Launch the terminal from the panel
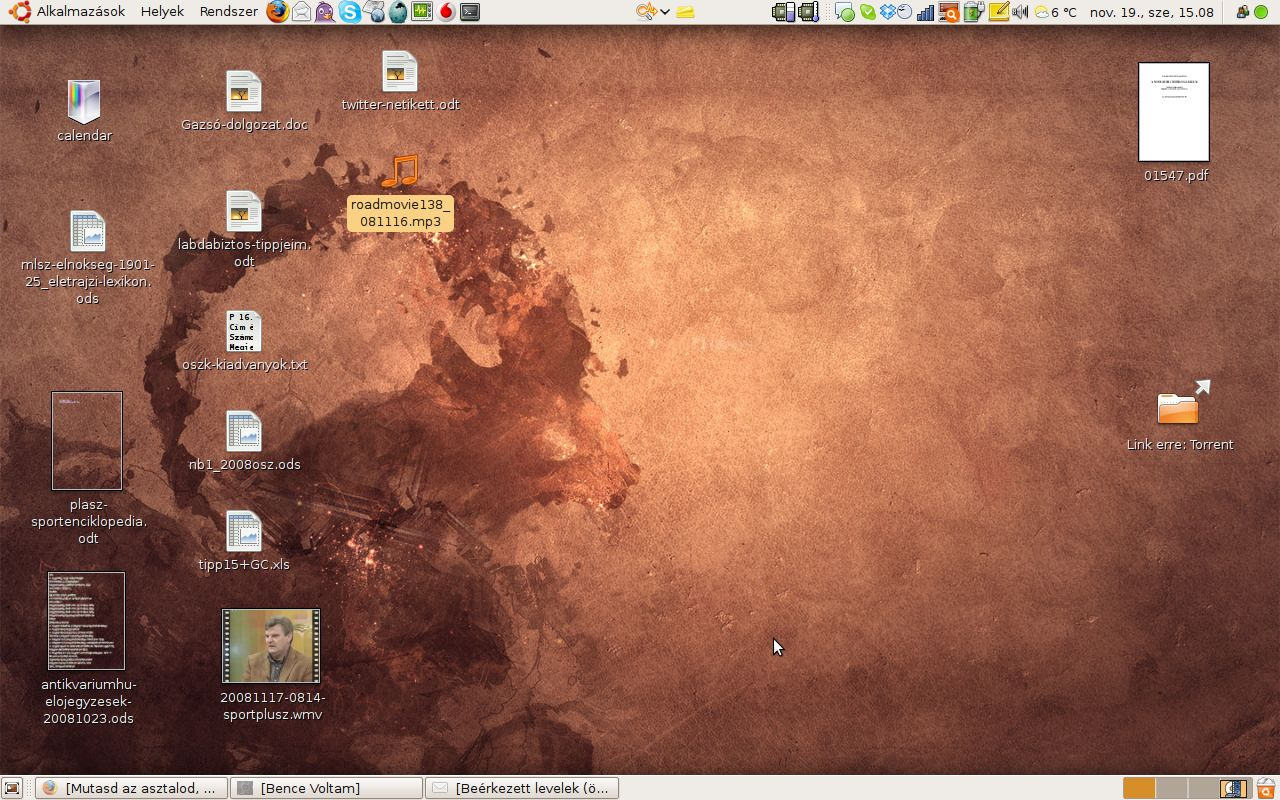The height and width of the screenshot is (800, 1280). coord(470,12)
